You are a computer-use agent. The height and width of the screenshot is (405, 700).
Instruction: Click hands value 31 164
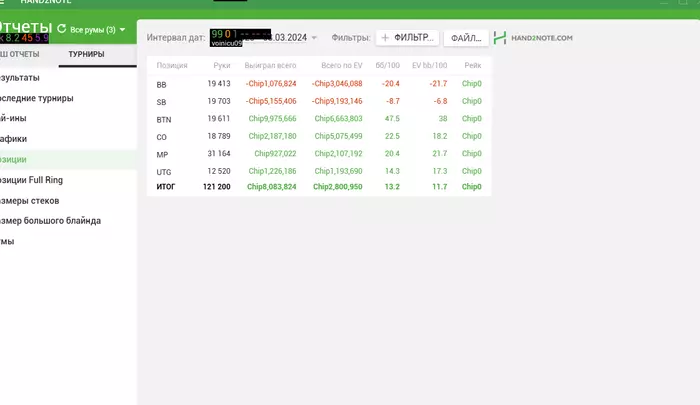pyautogui.click(x=219, y=154)
